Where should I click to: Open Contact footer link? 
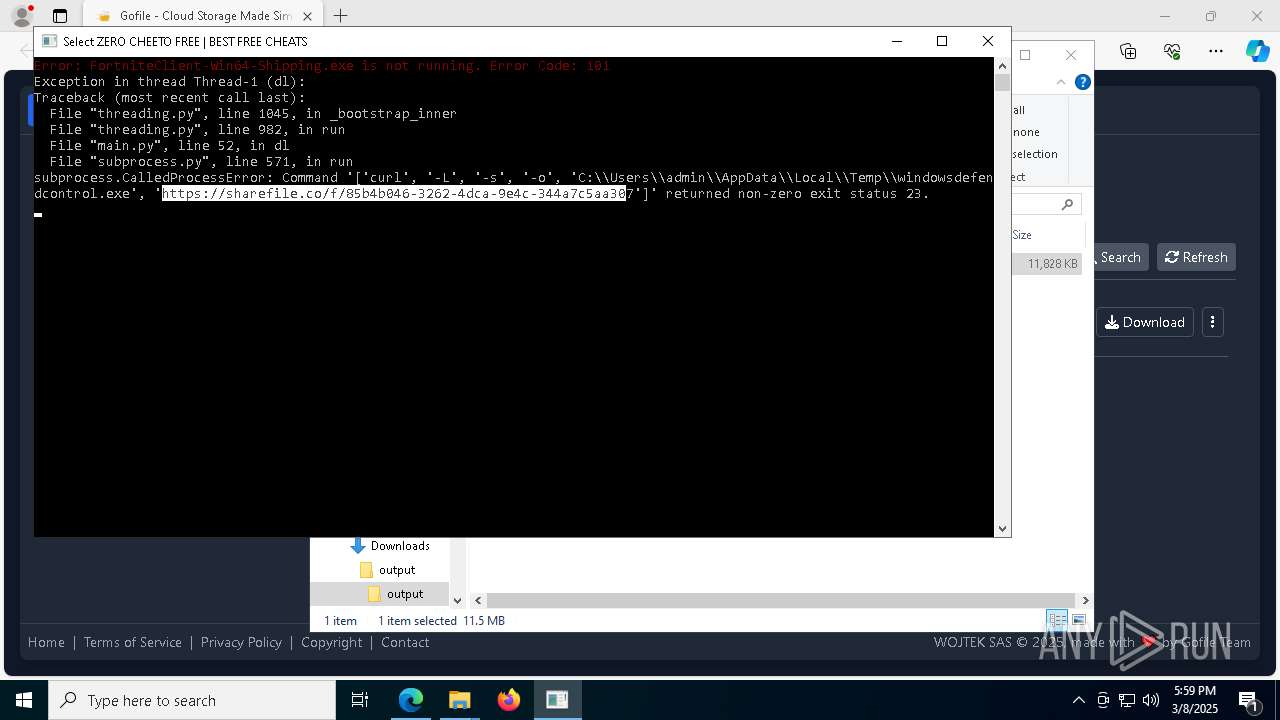[405, 642]
